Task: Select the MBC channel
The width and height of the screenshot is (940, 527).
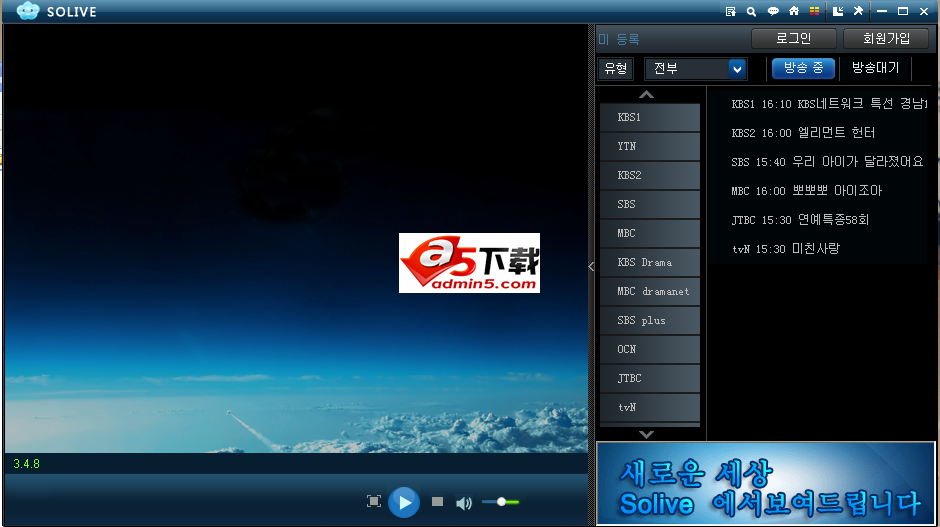Action: tap(650, 233)
